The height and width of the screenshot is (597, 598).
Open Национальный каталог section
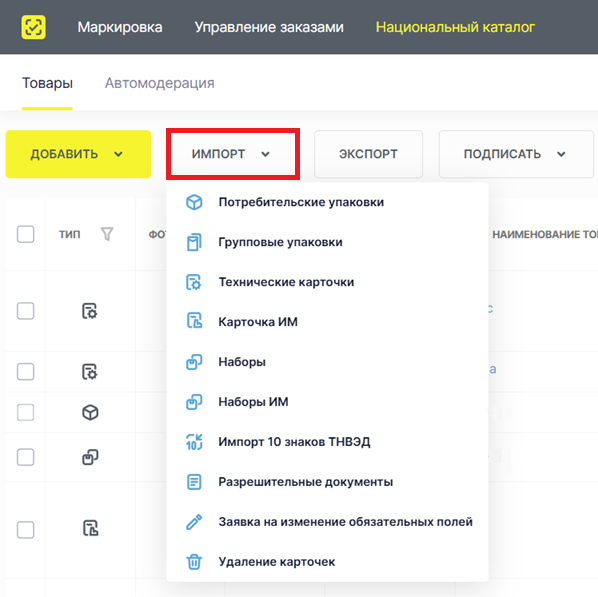(455, 27)
